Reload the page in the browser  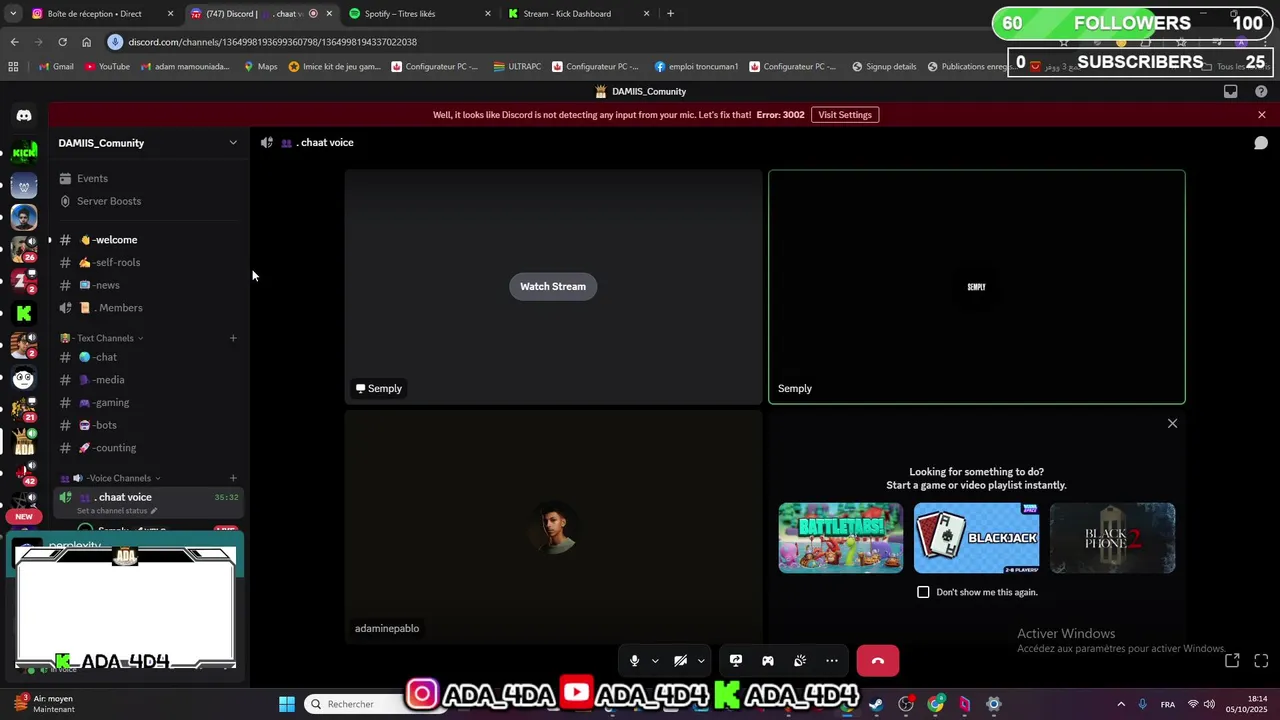point(62,42)
